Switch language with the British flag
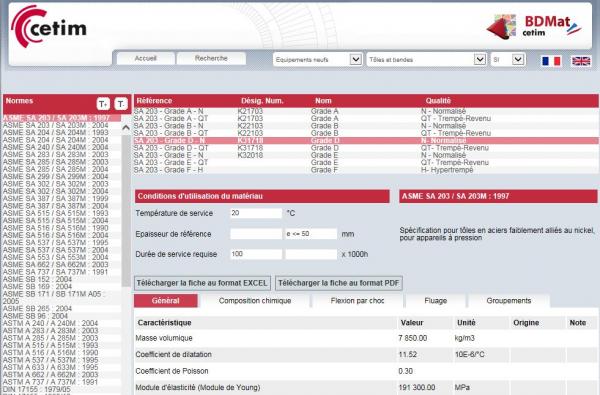 tap(581, 61)
